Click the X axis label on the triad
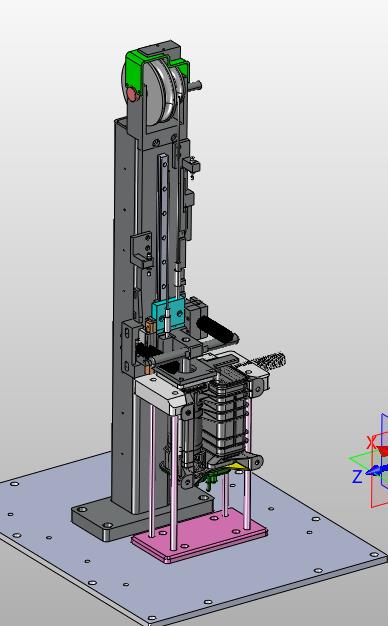The height and width of the screenshot is (626, 388). click(x=371, y=442)
